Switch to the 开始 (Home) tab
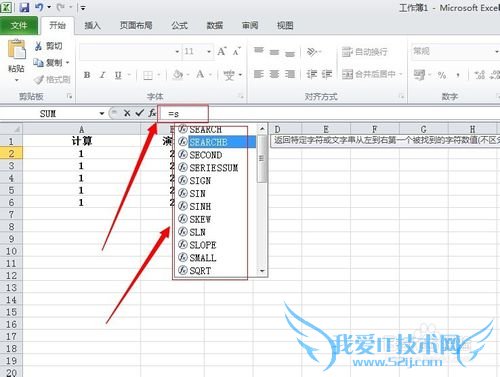The image size is (500, 377). (57, 25)
